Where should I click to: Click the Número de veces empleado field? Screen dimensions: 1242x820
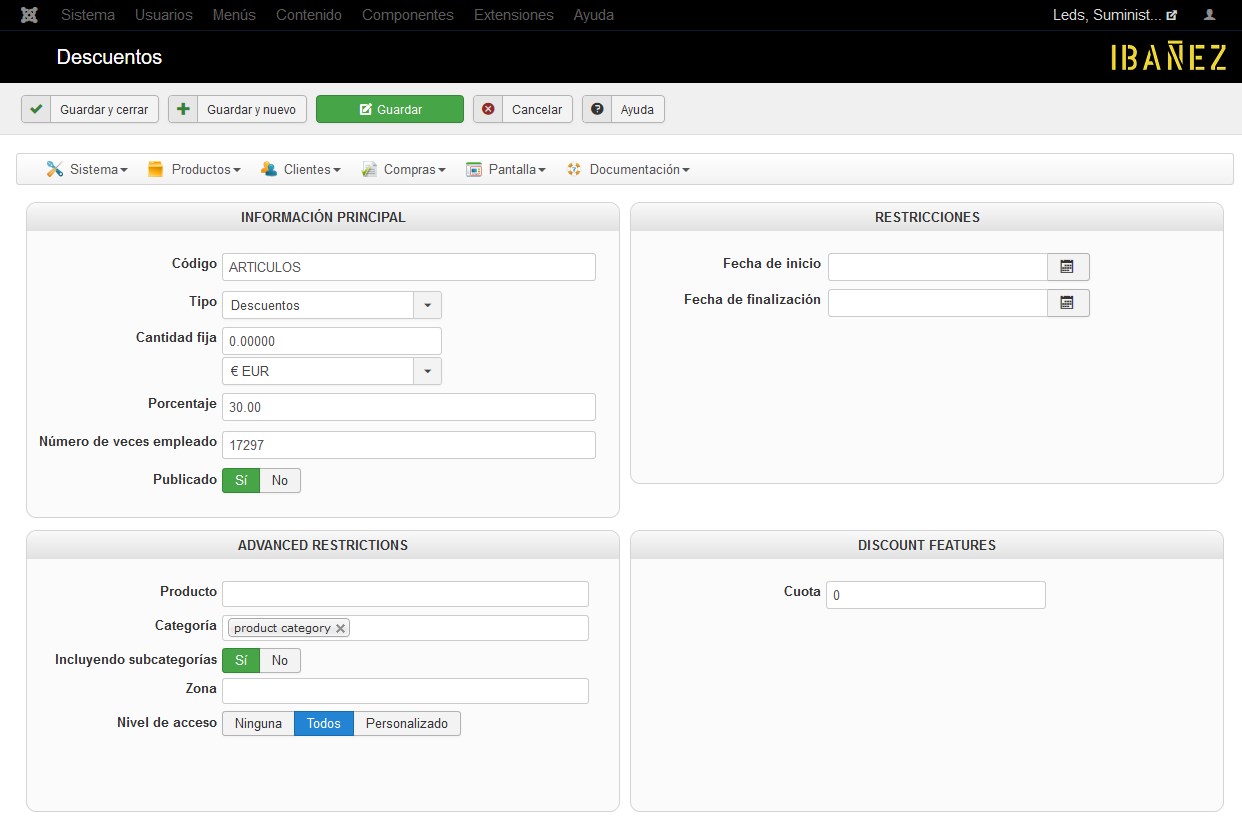(409, 445)
